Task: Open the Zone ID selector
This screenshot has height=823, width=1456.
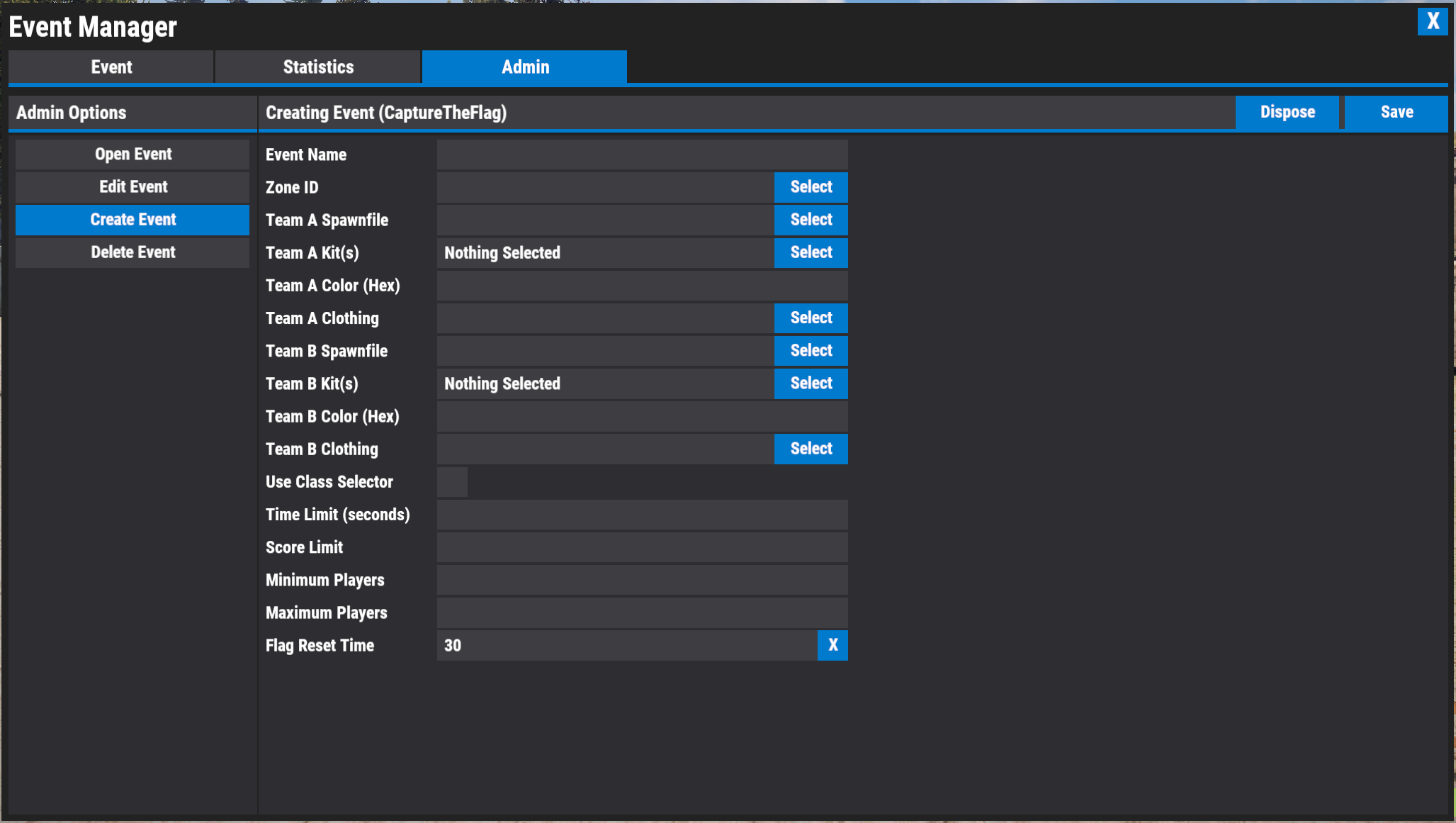Action: [x=811, y=187]
